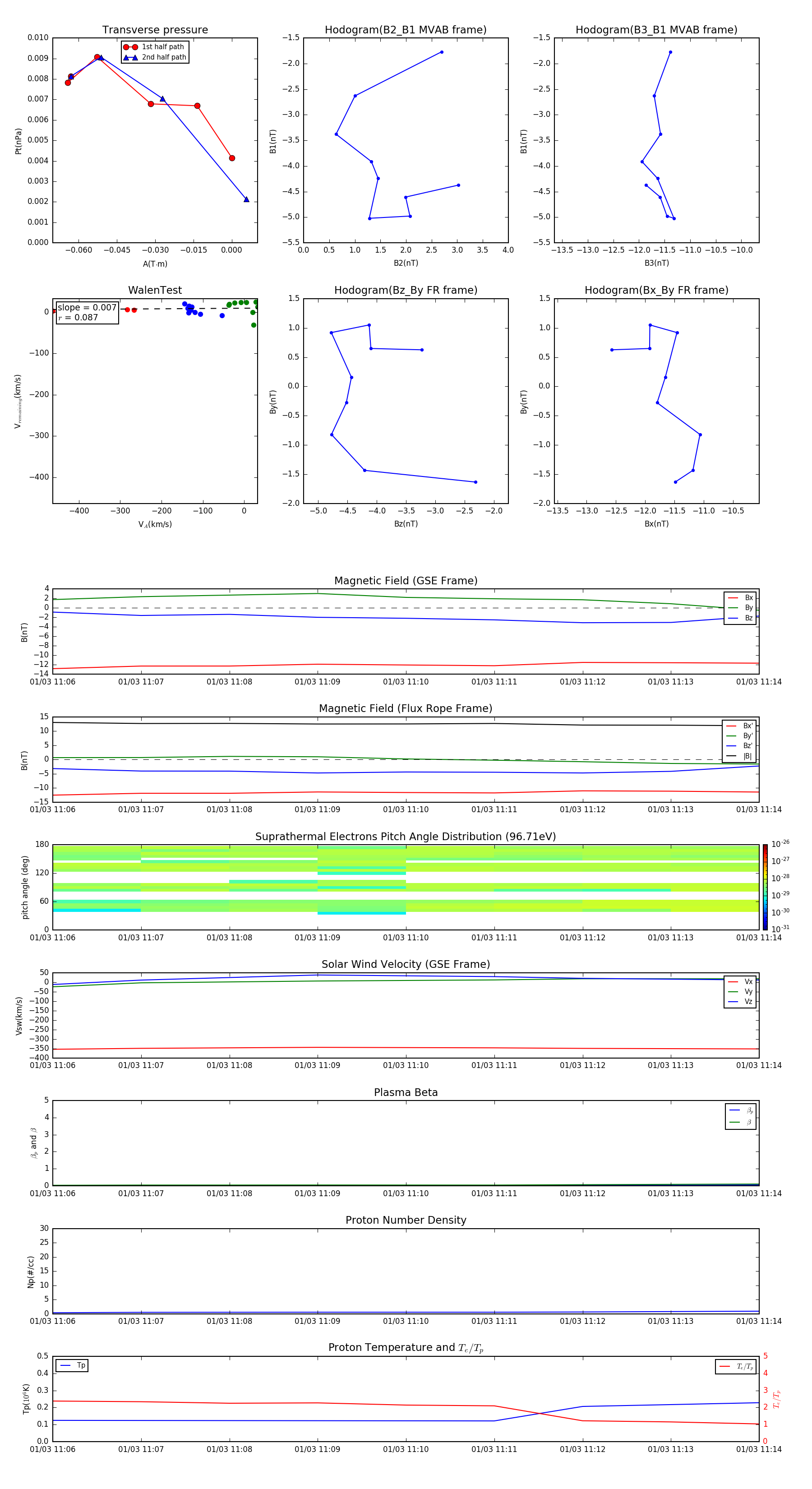Click the B2(nT) axis label
The height and width of the screenshot is (1489, 812).
406,263
